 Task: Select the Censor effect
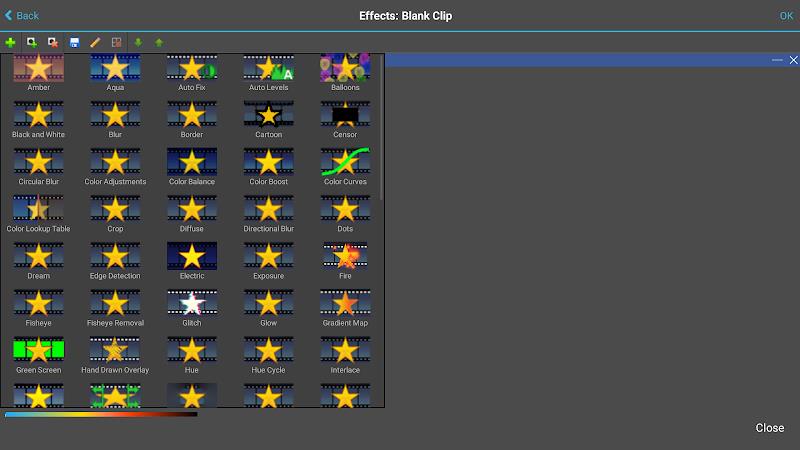click(x=345, y=120)
